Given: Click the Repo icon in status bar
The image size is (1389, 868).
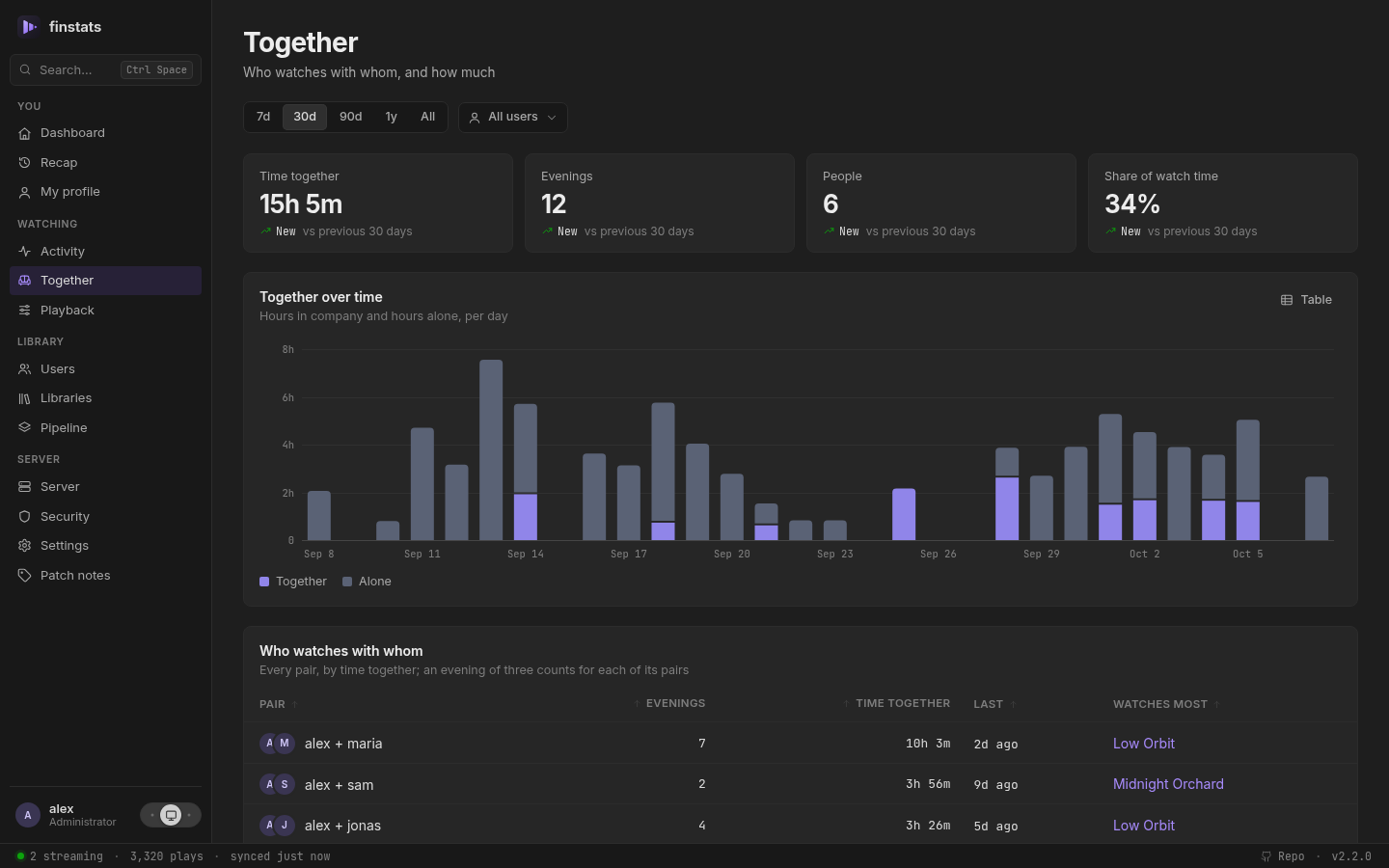Looking at the screenshot, I should click(x=1266, y=856).
